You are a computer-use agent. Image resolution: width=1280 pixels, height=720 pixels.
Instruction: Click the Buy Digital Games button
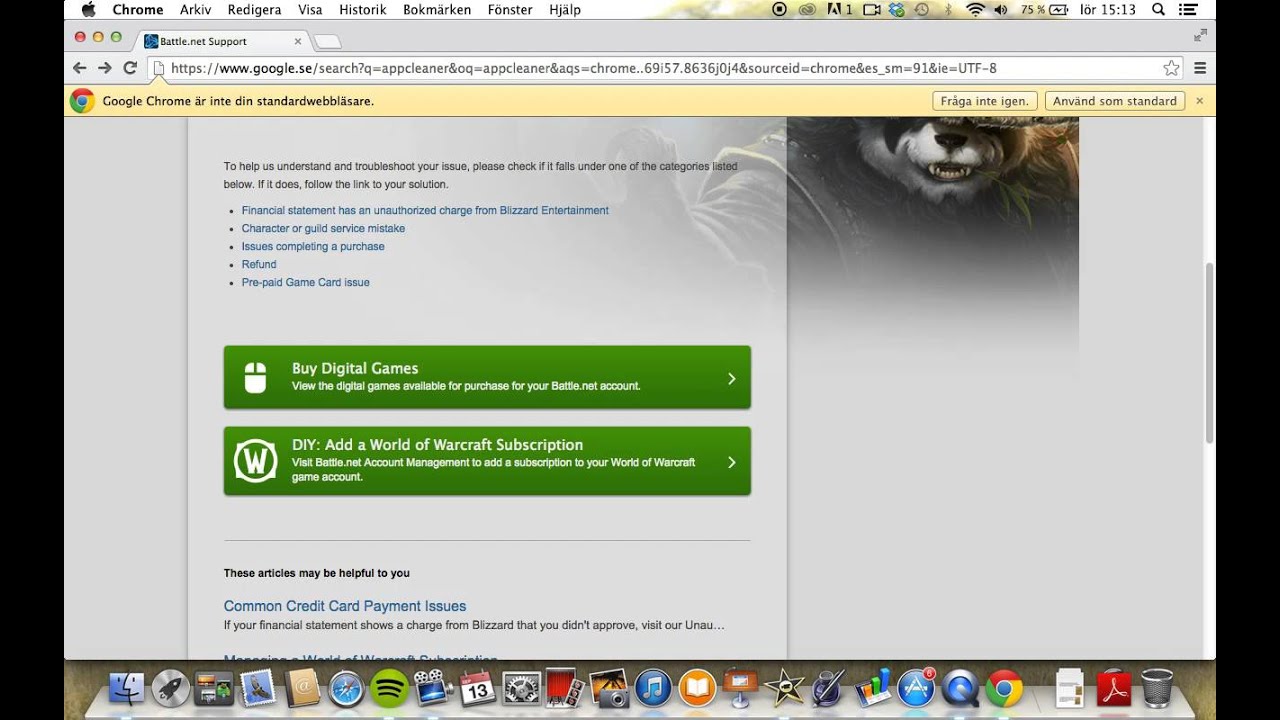click(x=487, y=377)
